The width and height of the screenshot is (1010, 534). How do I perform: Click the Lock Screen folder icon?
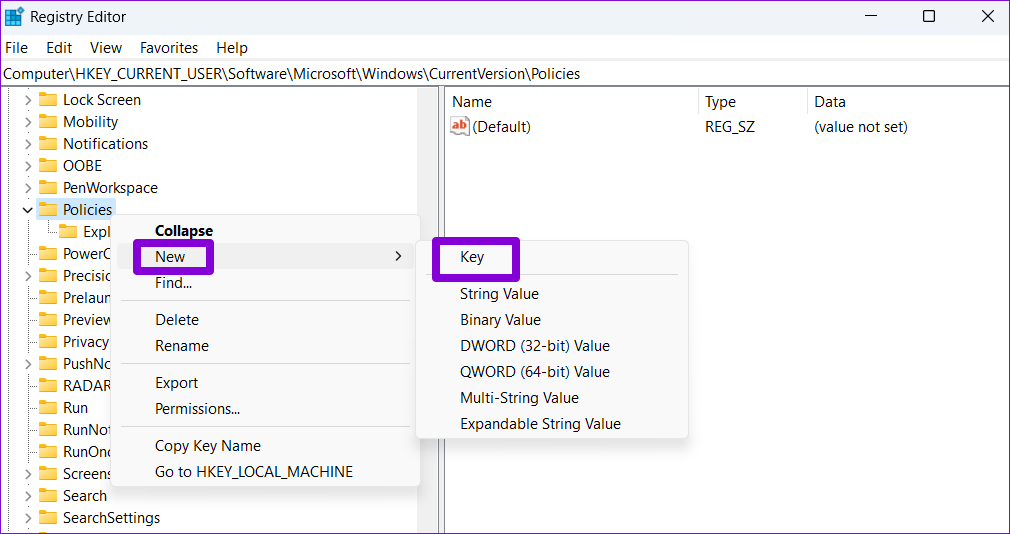point(48,100)
